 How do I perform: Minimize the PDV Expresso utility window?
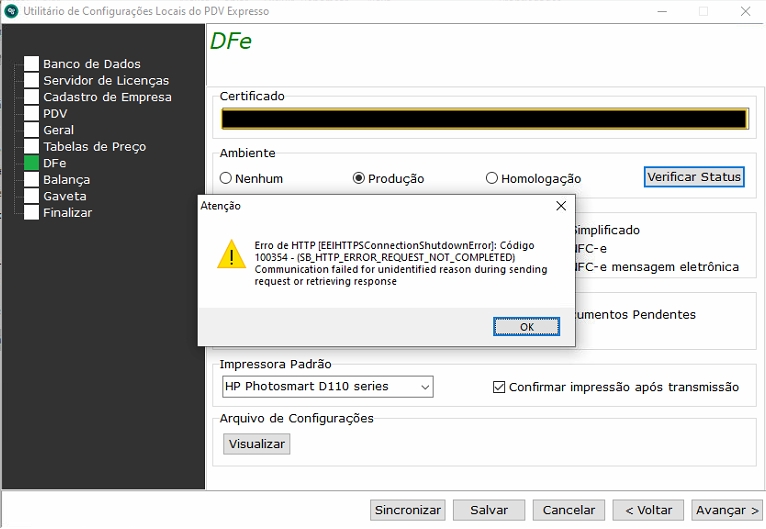click(662, 11)
